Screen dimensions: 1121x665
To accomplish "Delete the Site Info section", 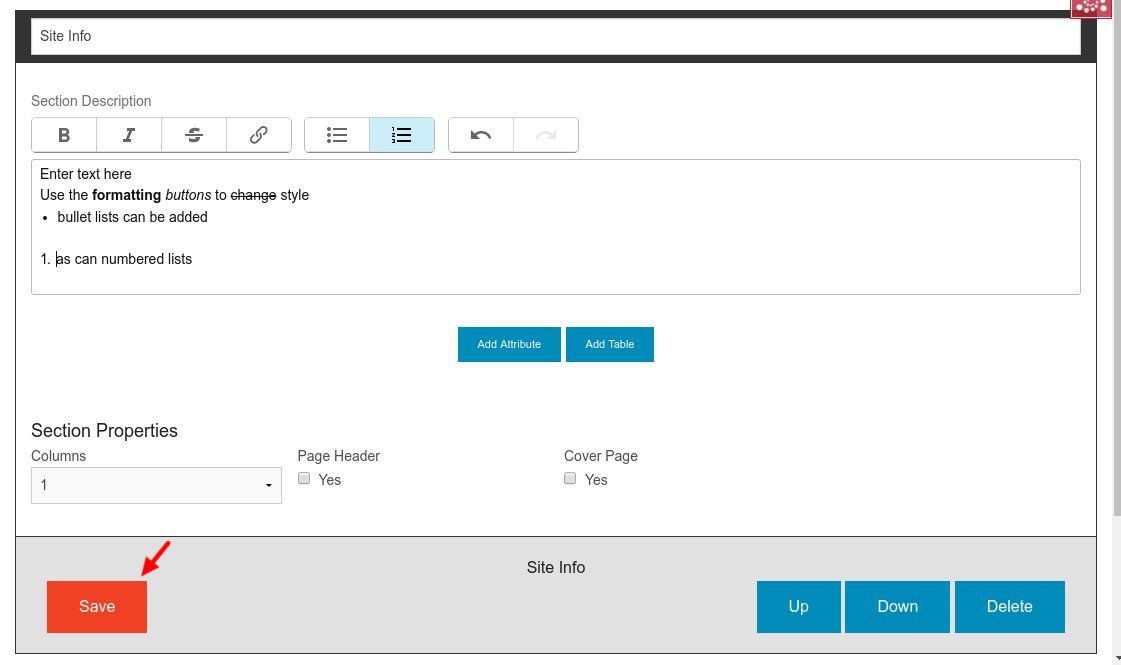I will (1009, 606).
